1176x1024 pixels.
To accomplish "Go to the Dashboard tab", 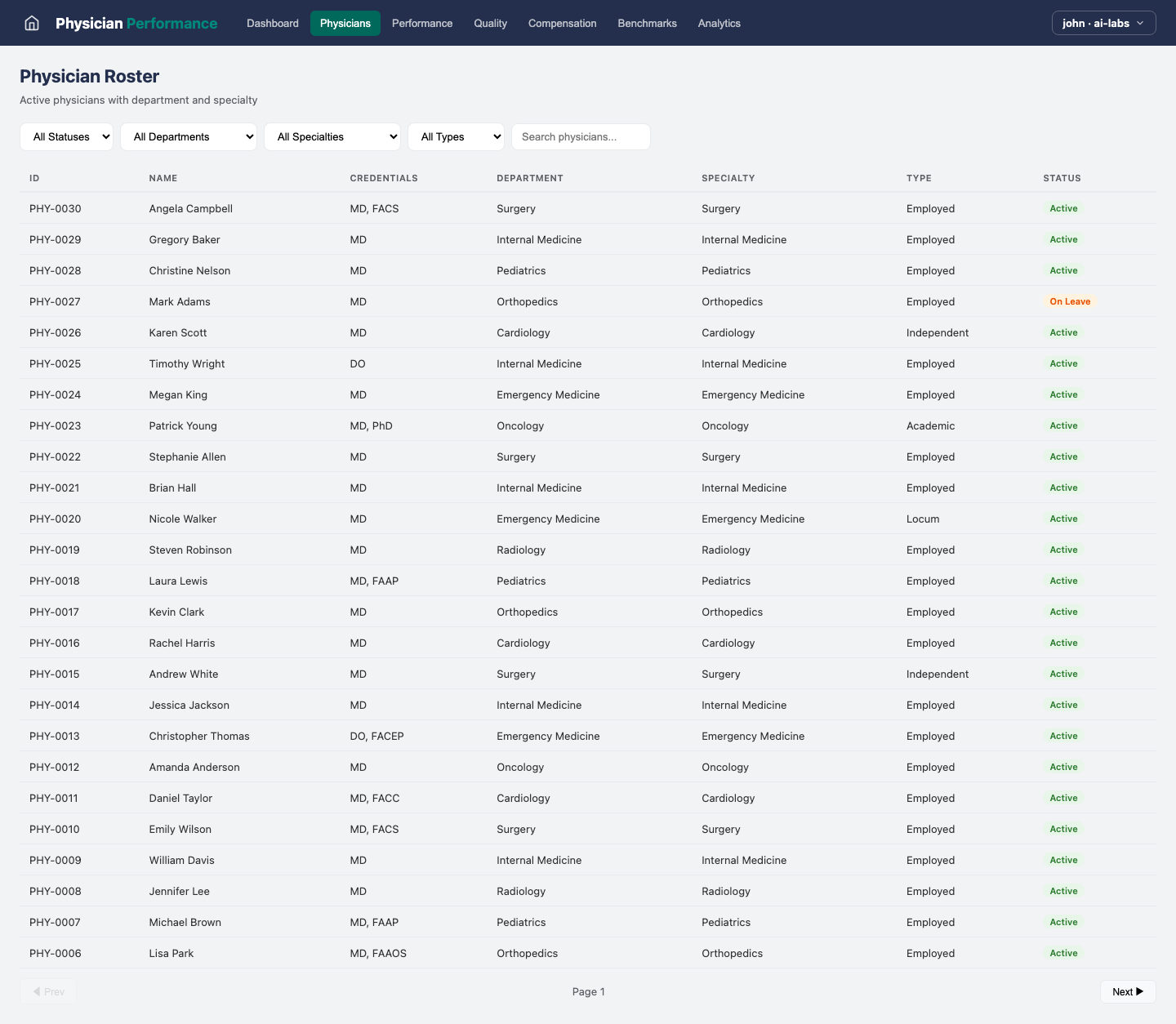I will click(x=273, y=23).
